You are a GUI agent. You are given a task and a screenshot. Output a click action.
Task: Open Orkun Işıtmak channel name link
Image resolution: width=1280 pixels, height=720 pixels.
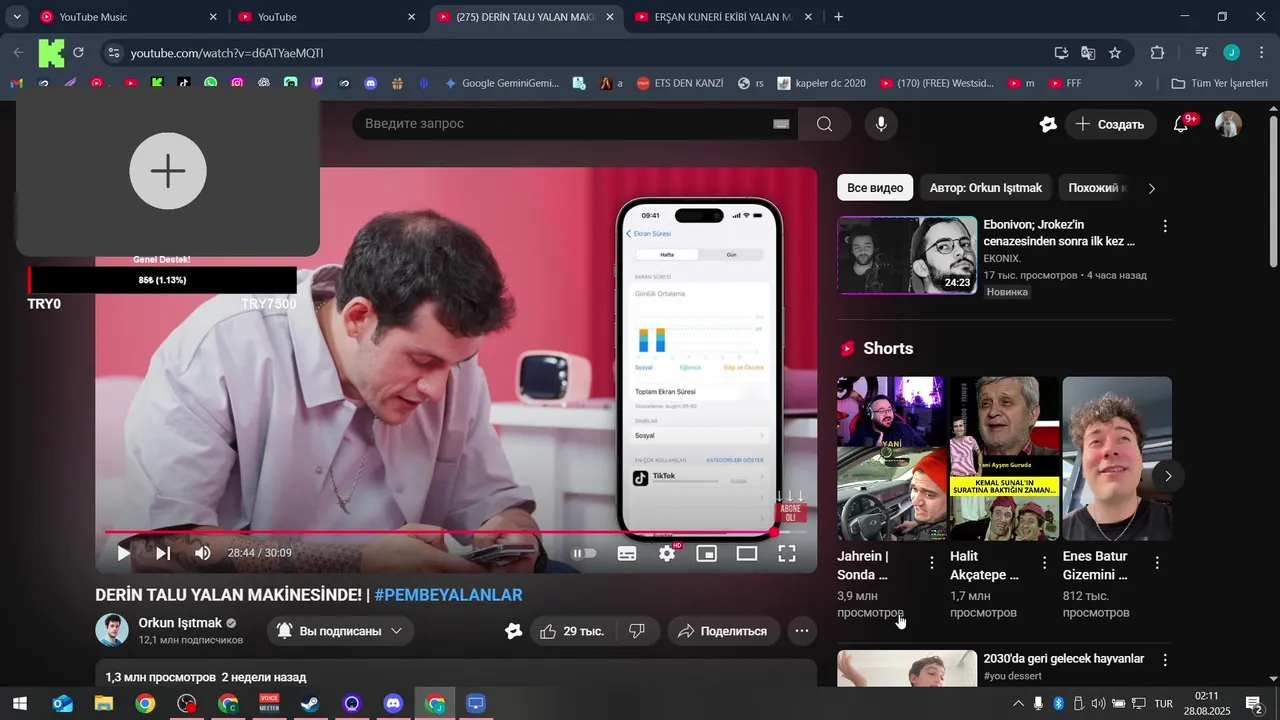(180, 623)
